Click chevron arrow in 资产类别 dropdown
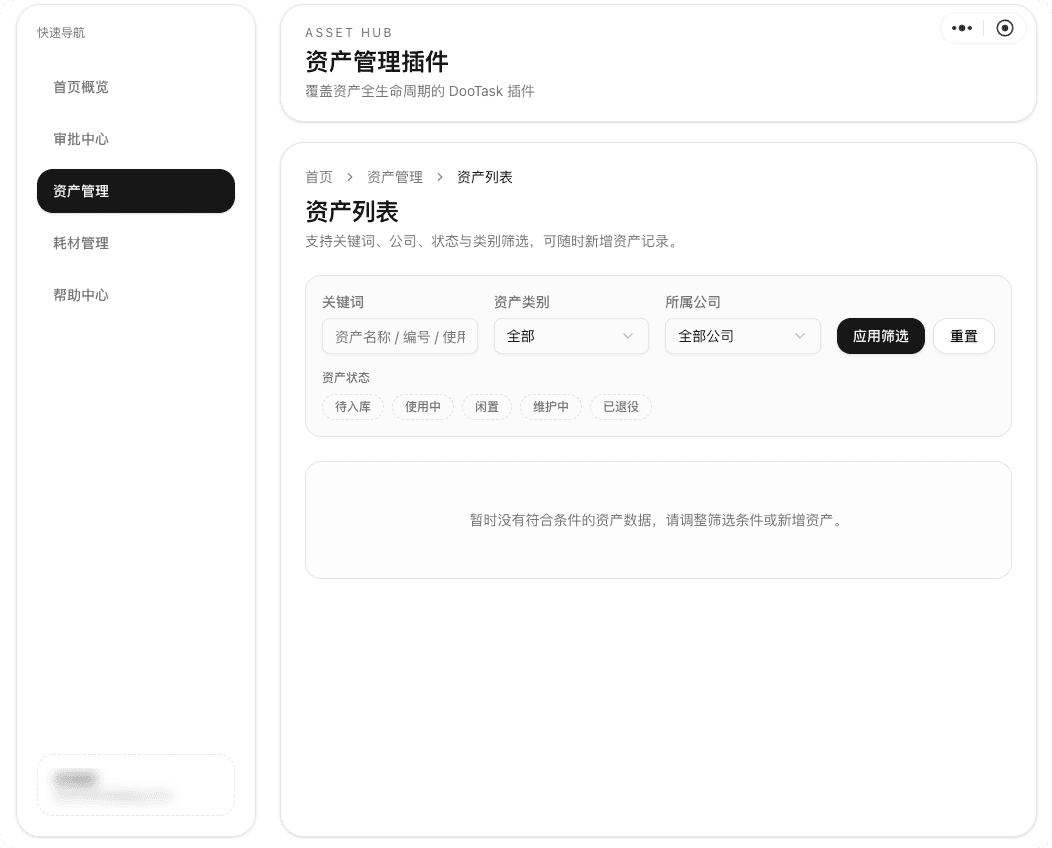Screen dimensions: 1052x848 (x=628, y=336)
